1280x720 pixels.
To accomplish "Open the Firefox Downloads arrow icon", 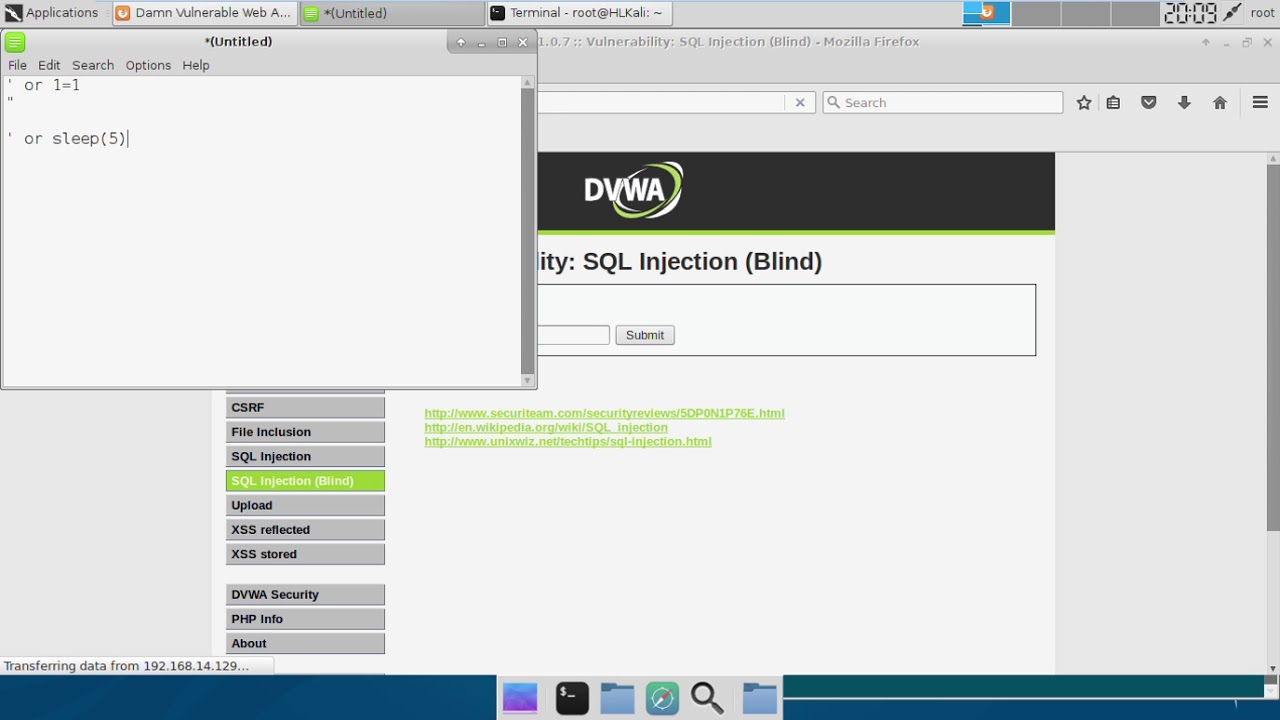I will [x=1184, y=102].
